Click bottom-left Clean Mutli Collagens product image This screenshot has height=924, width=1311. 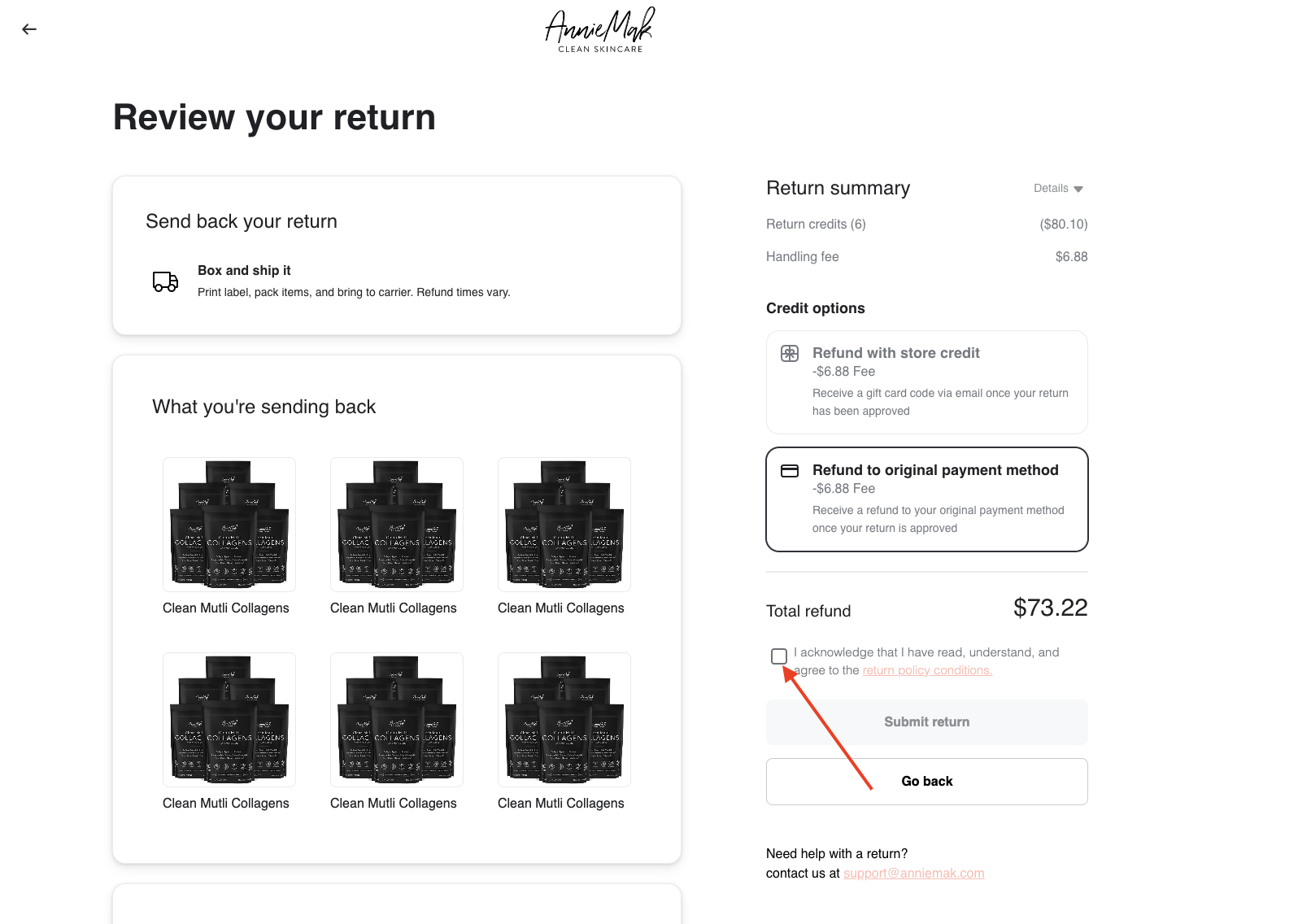[229, 720]
